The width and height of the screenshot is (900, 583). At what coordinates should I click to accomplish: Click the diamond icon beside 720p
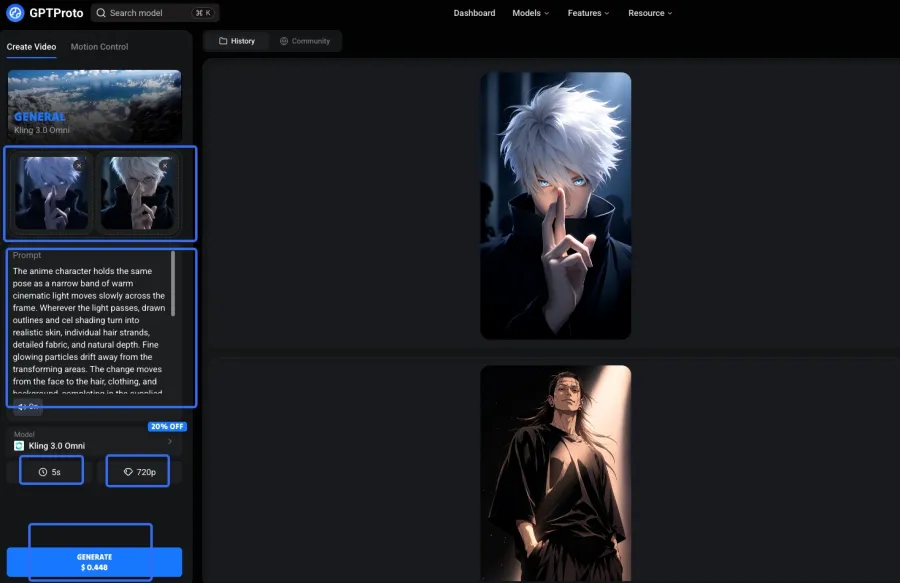[x=128, y=472]
